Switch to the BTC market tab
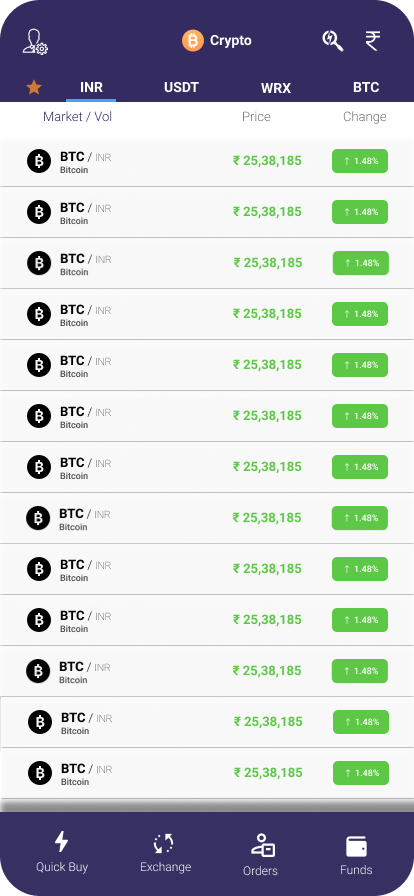Image resolution: width=414 pixels, height=896 pixels. point(366,87)
